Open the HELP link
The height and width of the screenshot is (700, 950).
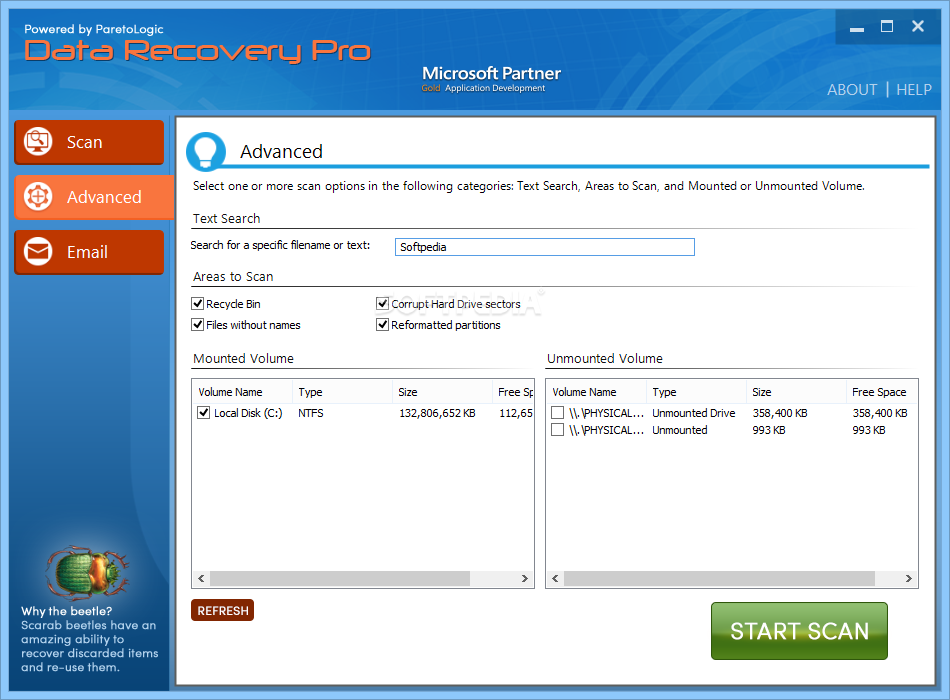(914, 90)
